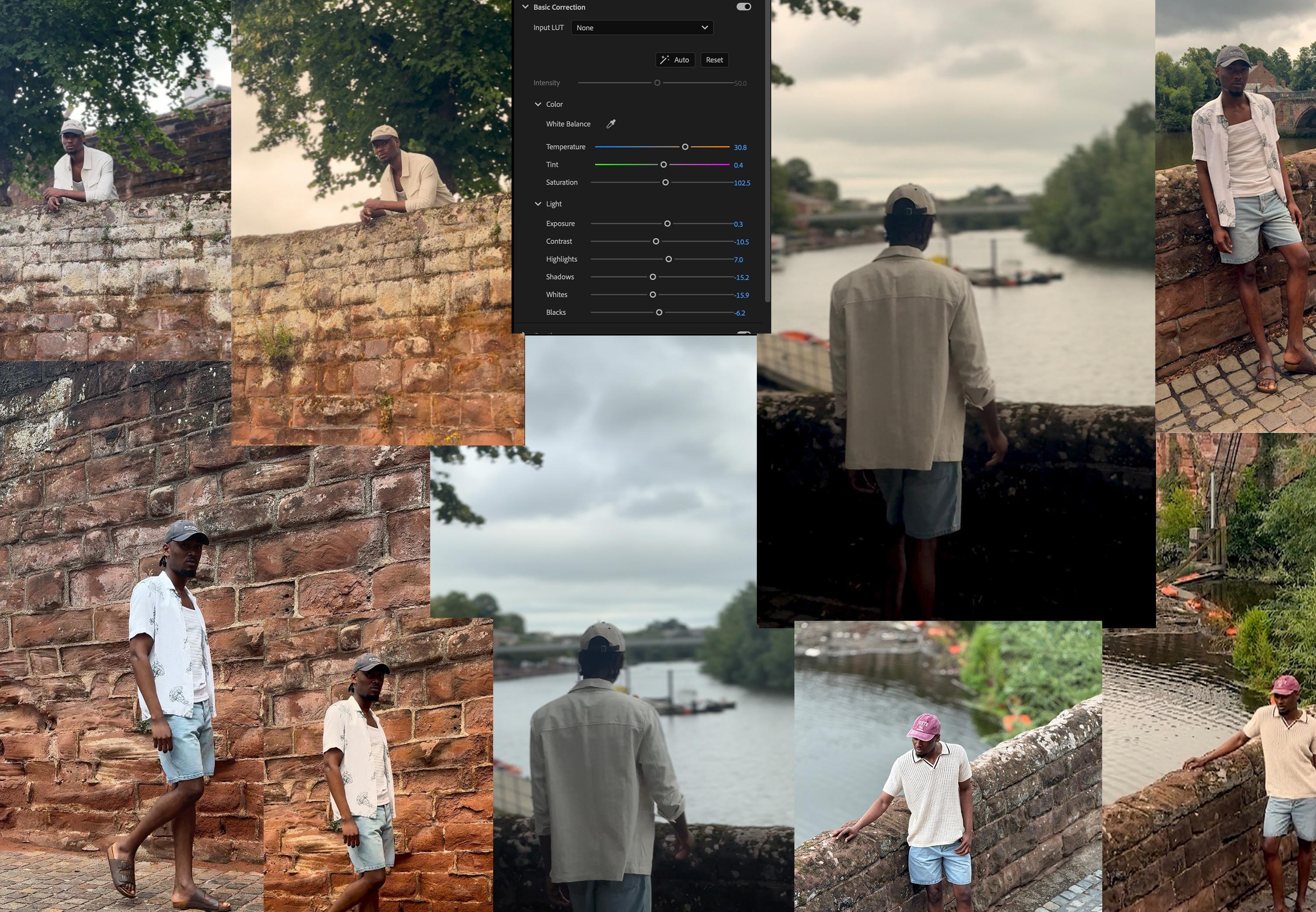Click the Blacks slider knob
This screenshot has height=912, width=1316.
659,313
